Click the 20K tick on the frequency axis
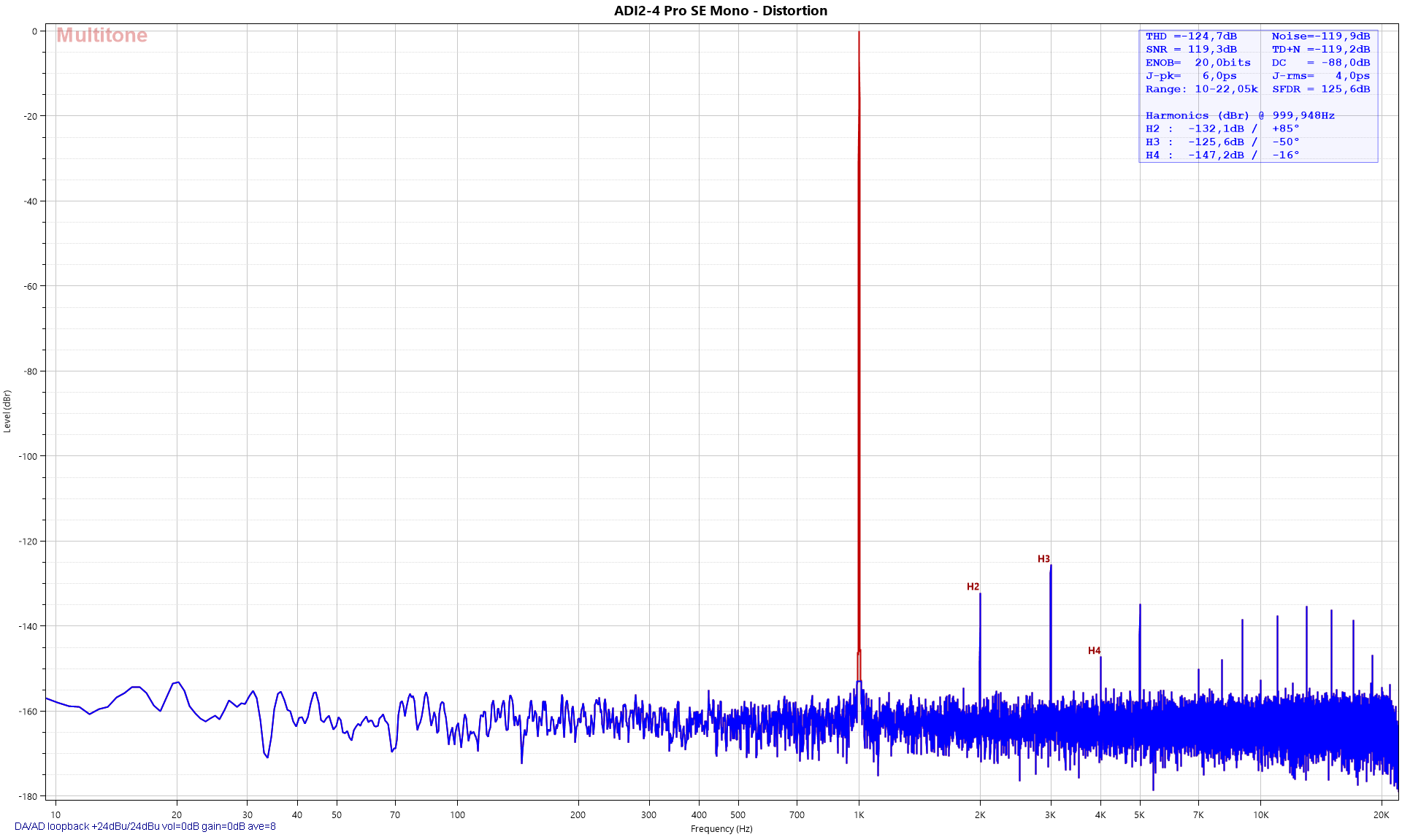 1382,815
